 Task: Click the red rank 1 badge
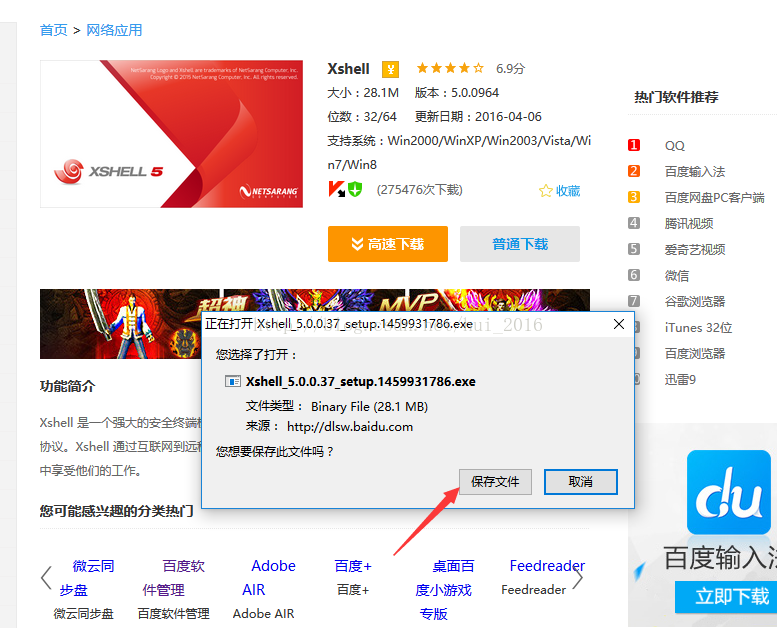click(x=634, y=145)
